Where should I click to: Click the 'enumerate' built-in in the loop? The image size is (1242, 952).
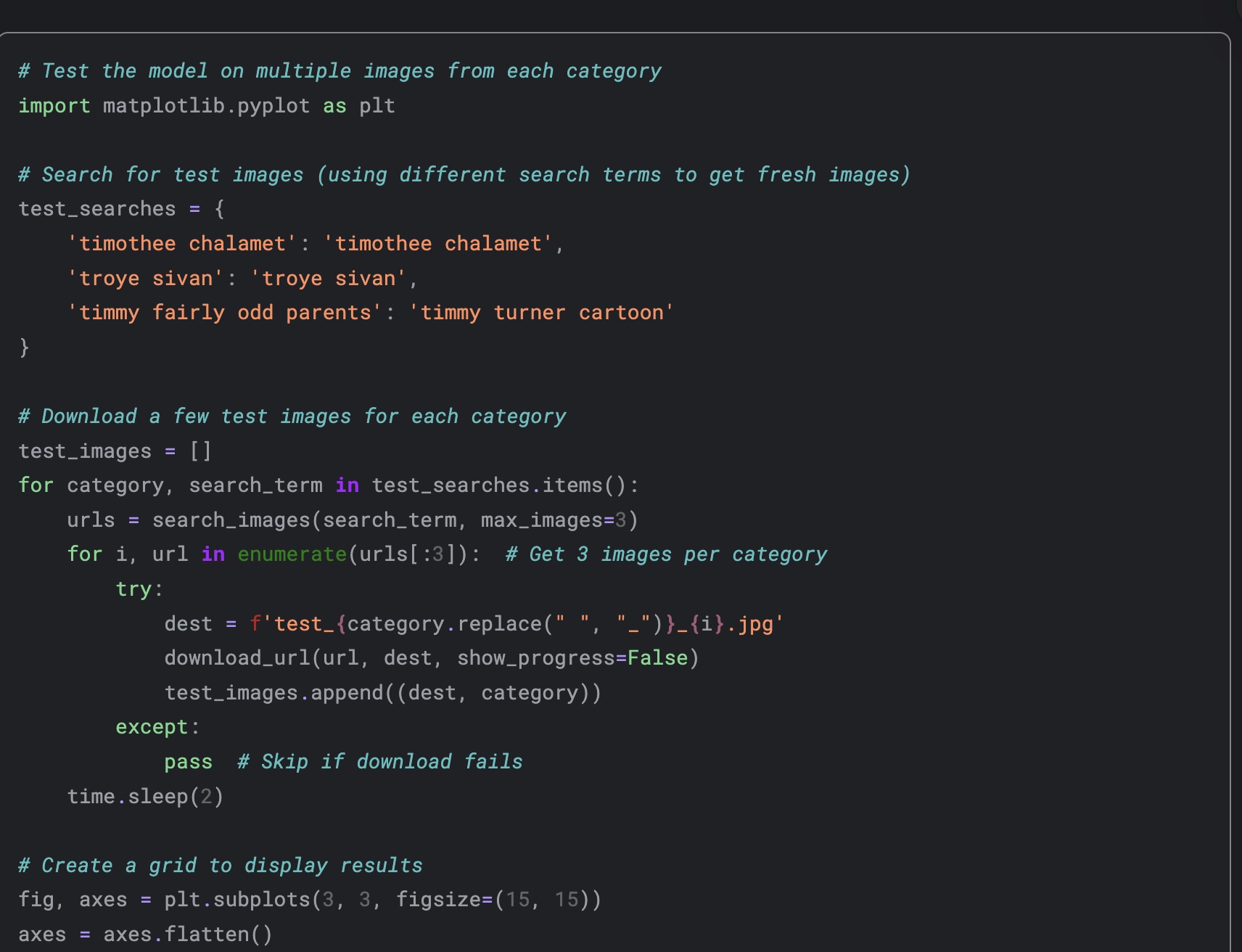click(292, 554)
